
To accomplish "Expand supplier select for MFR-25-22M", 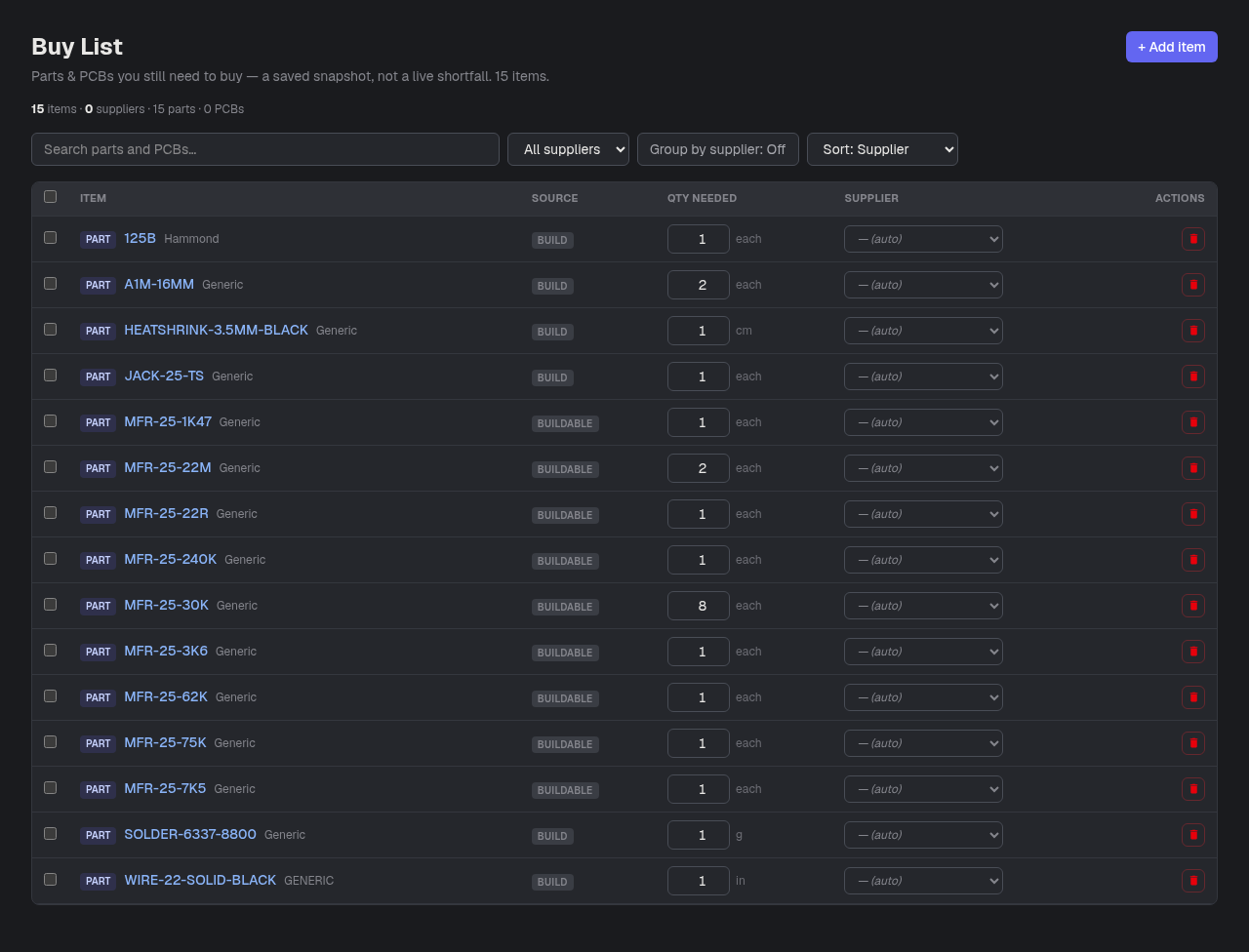I will pyautogui.click(x=923, y=468).
